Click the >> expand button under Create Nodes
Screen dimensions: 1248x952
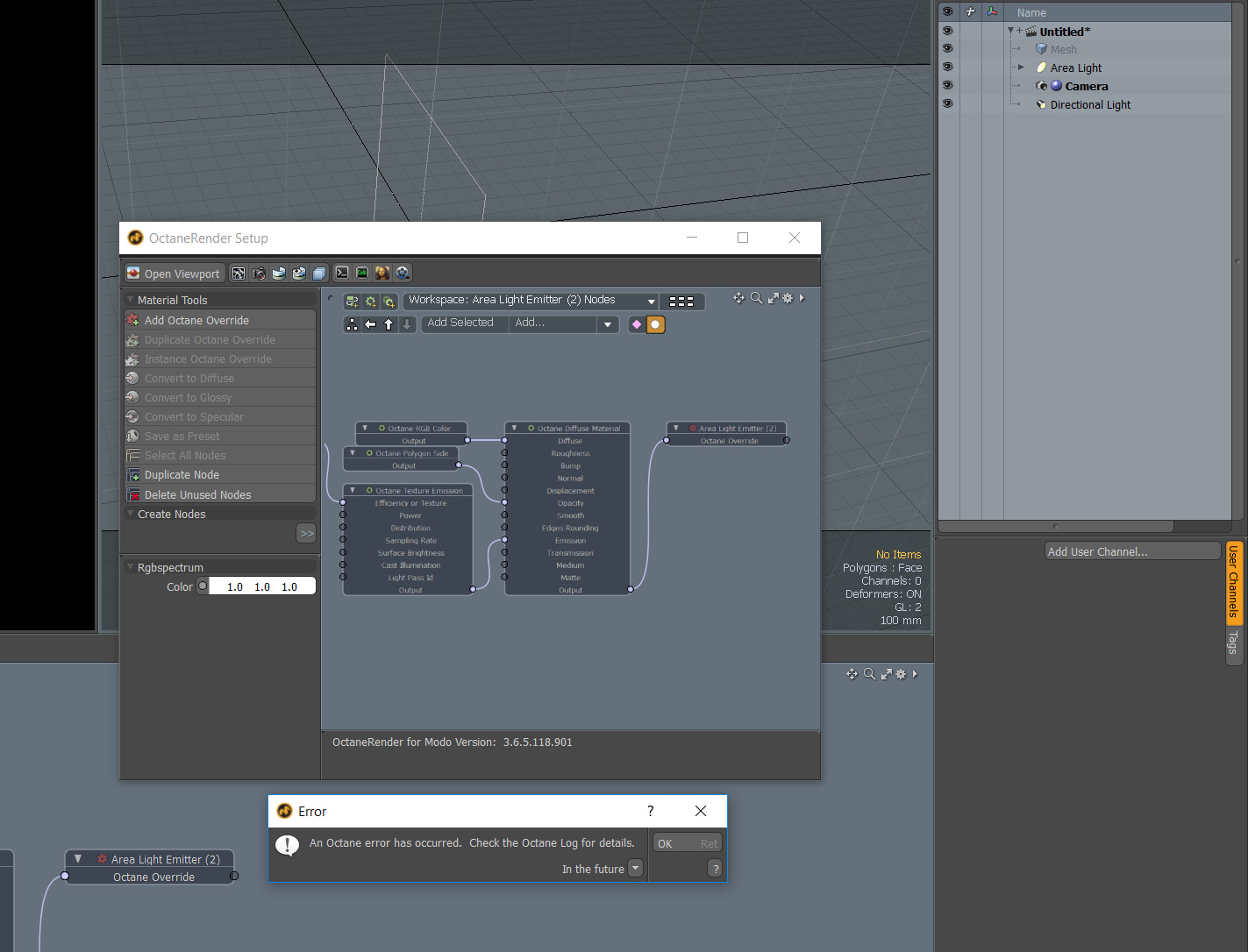coord(307,533)
